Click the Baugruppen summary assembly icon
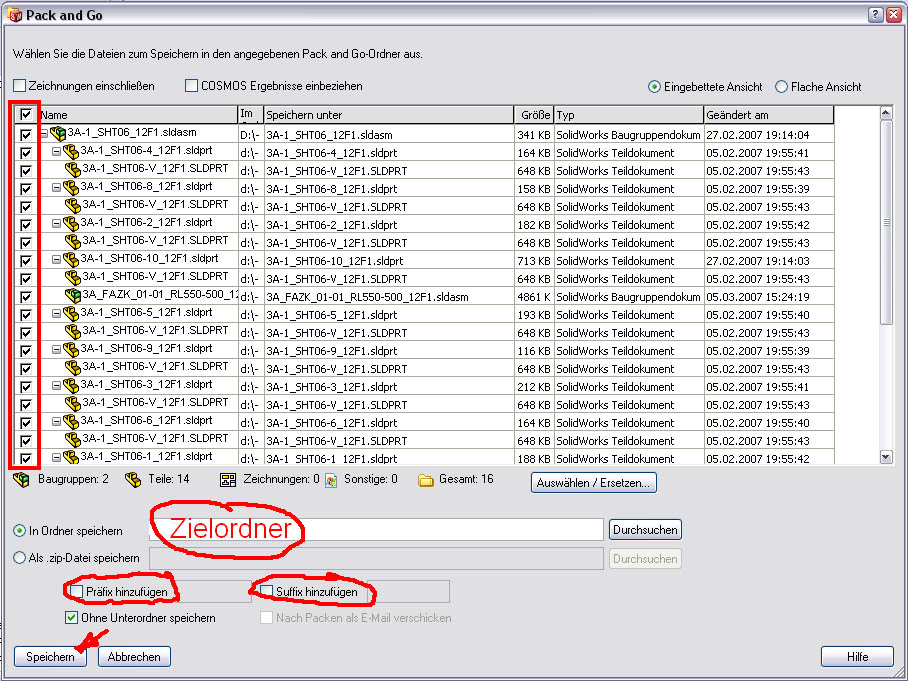This screenshot has height=681, width=908. pos(21,480)
